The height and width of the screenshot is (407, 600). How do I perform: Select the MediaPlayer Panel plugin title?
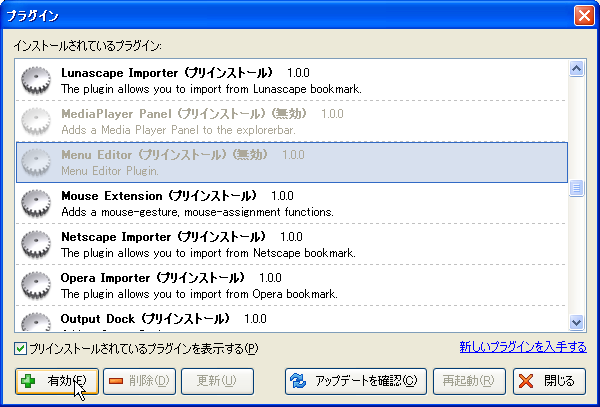184,114
